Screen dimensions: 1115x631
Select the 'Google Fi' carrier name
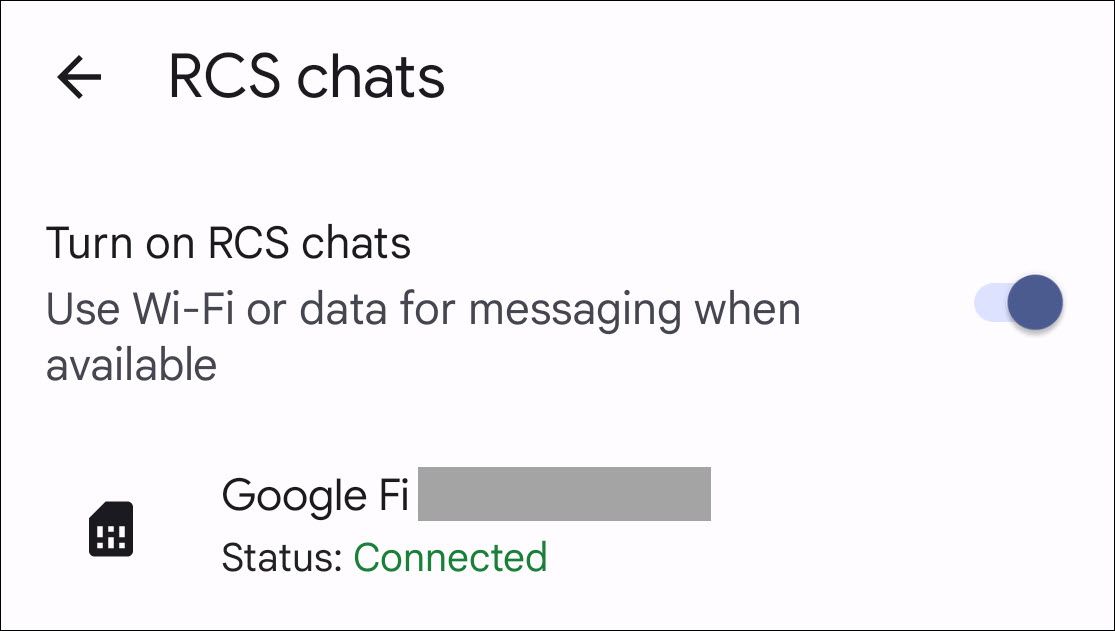point(315,495)
